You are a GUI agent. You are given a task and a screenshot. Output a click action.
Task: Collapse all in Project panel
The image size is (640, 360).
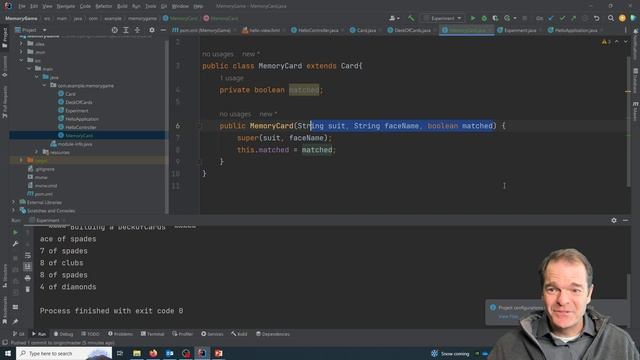137,30
